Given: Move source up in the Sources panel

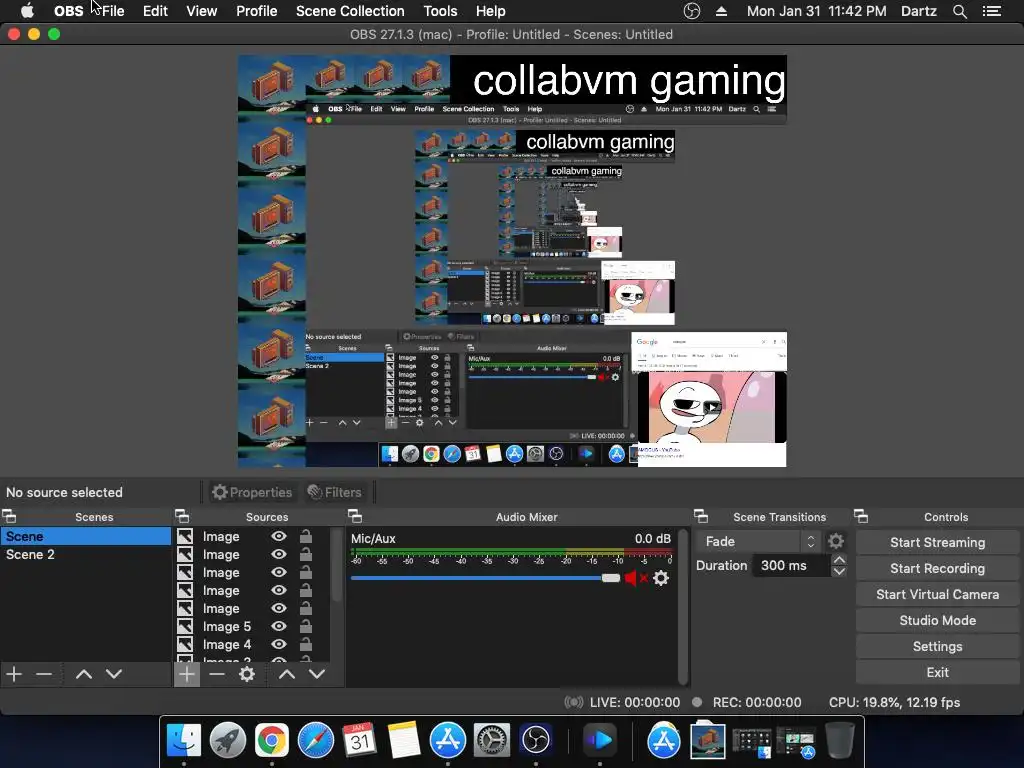Looking at the screenshot, I should click(x=287, y=674).
